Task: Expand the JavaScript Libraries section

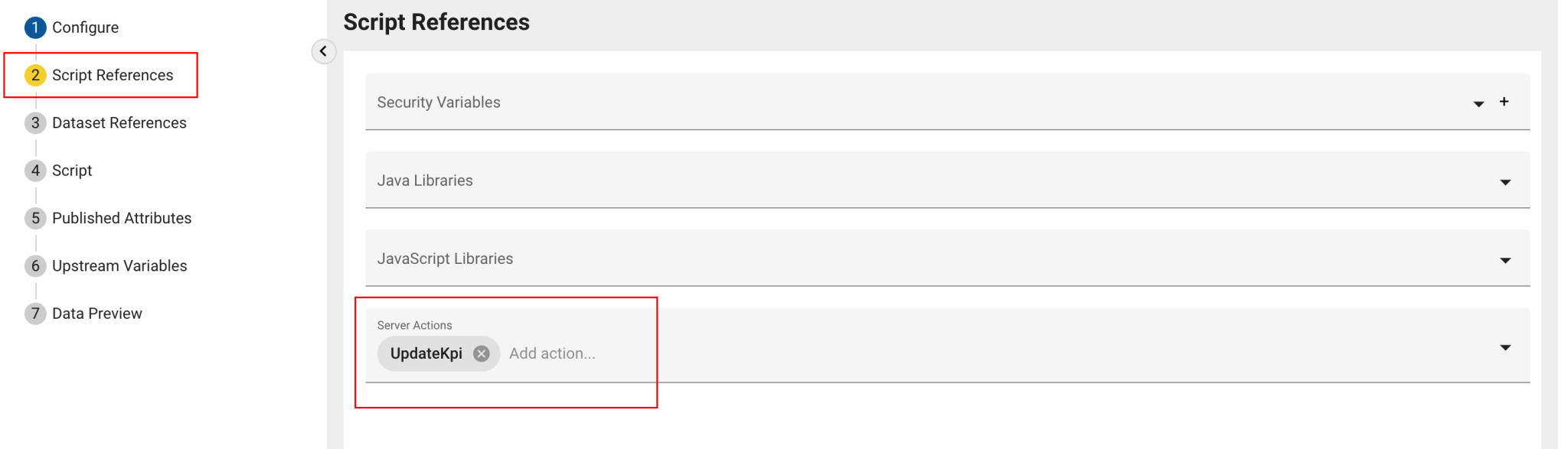Action: (x=1506, y=259)
